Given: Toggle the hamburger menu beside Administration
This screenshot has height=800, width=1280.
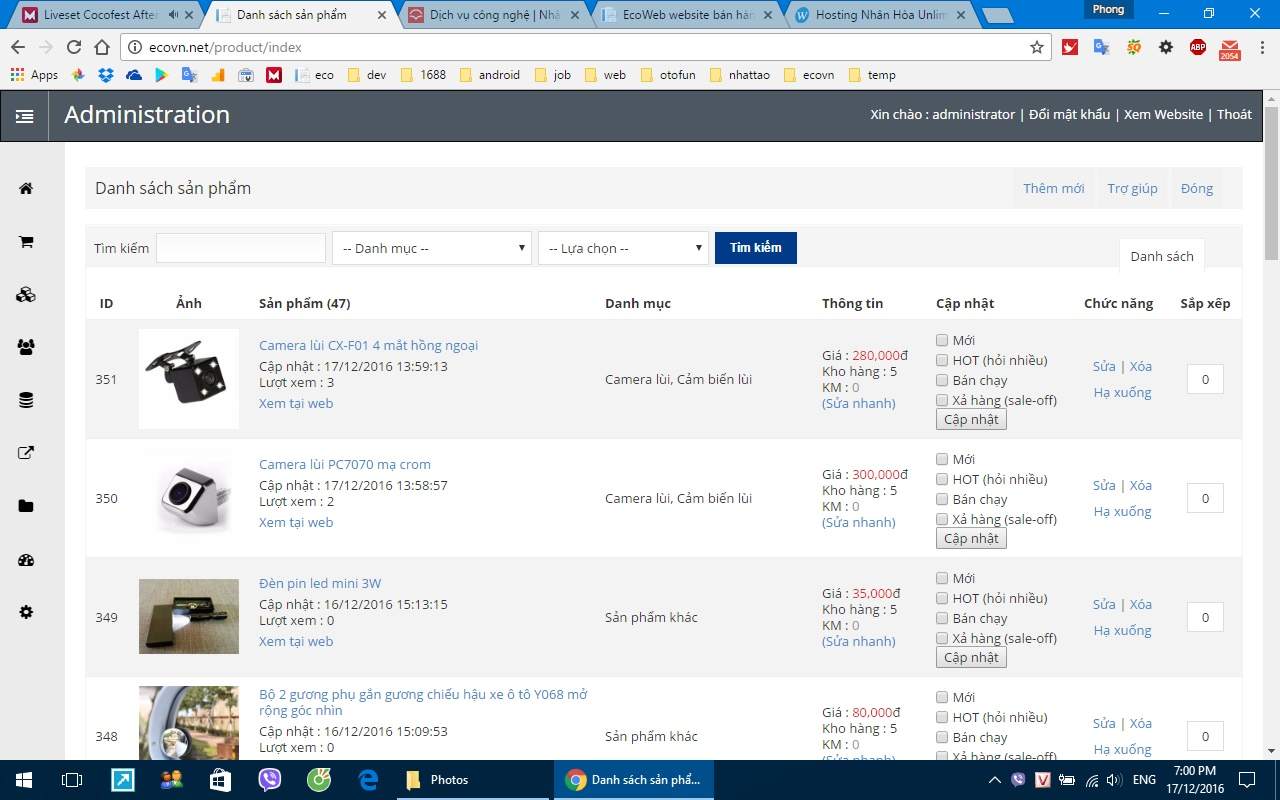Looking at the screenshot, I should (x=25, y=116).
